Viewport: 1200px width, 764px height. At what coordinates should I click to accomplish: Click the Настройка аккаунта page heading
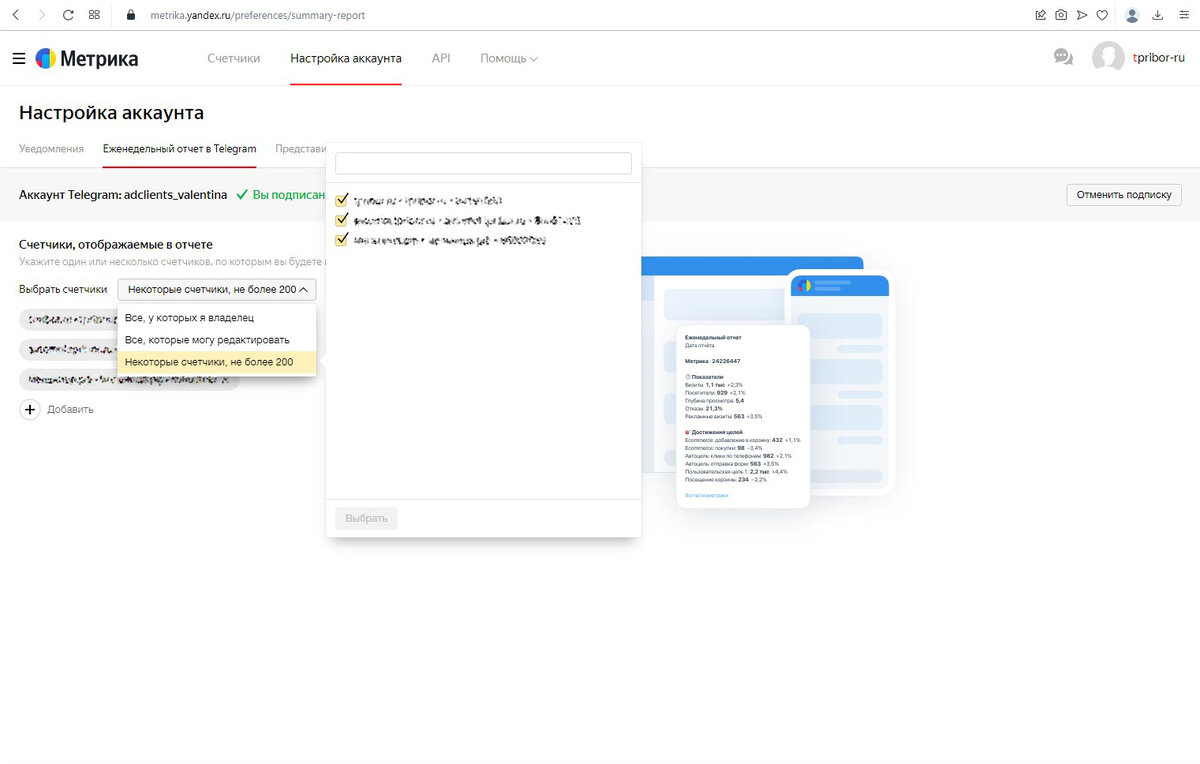click(x=111, y=113)
